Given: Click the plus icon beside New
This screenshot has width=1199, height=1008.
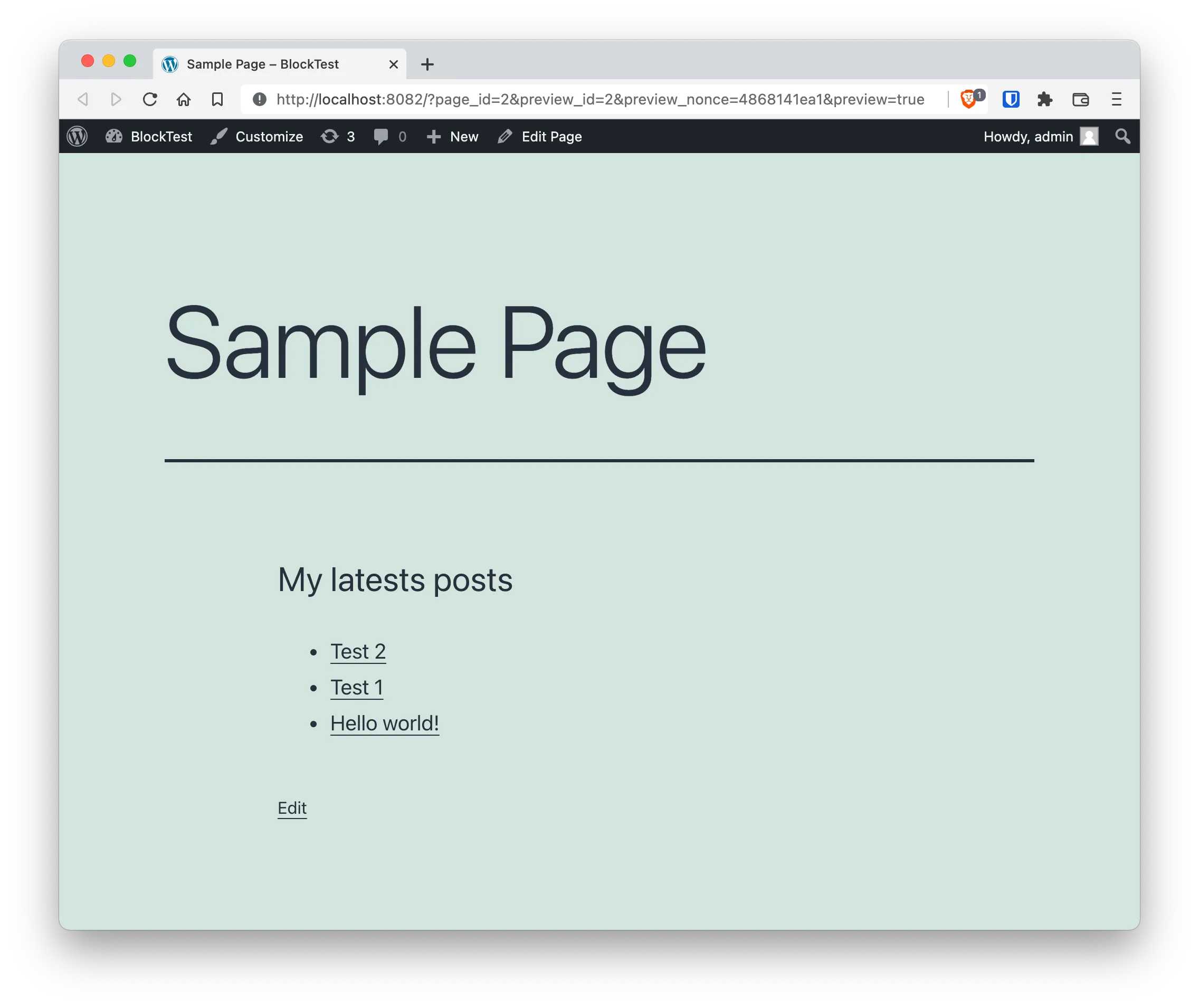Looking at the screenshot, I should click(434, 137).
